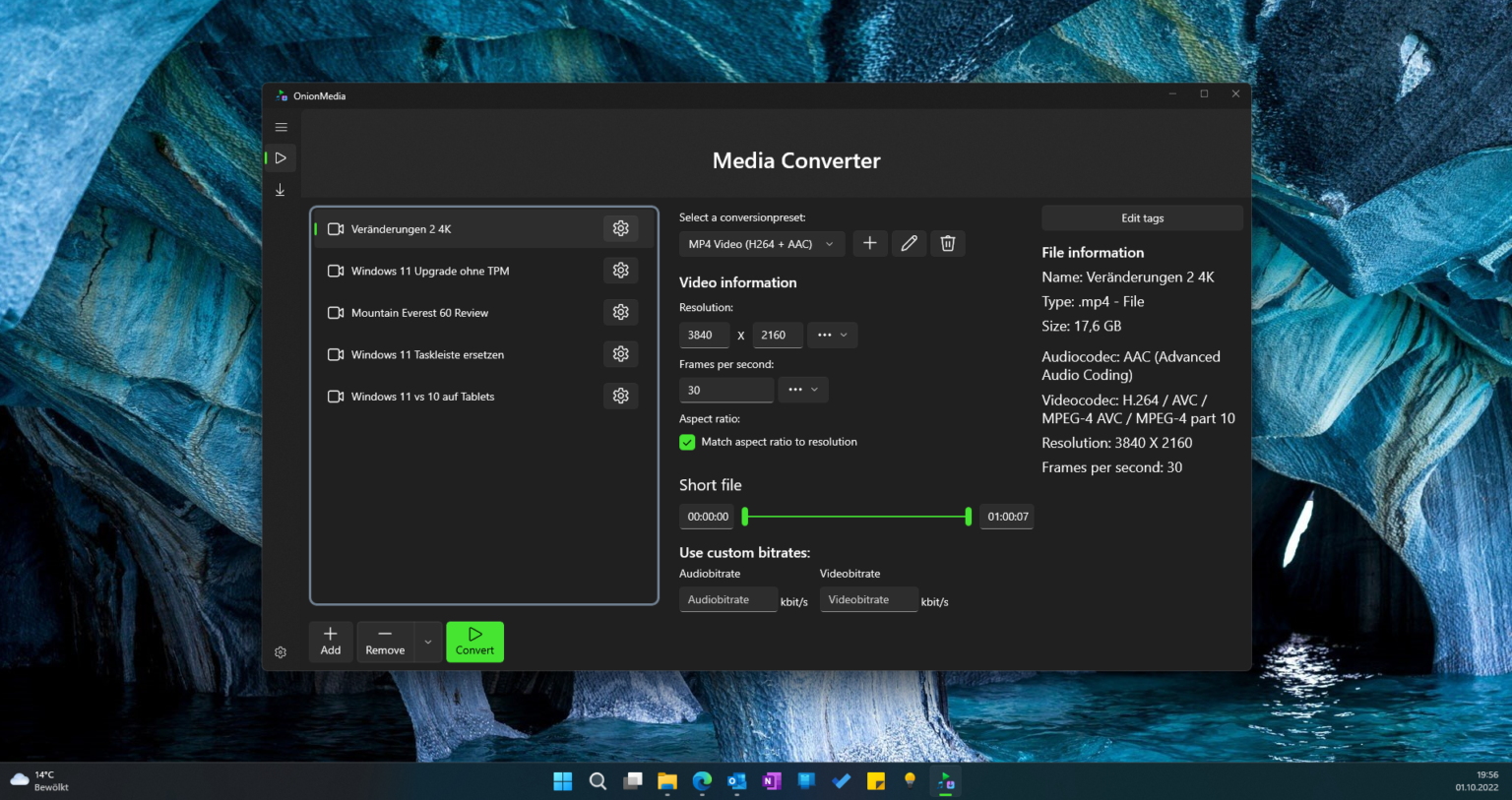Image resolution: width=1512 pixels, height=800 pixels.
Task: Click the start time field 00:00:00
Action: (708, 517)
